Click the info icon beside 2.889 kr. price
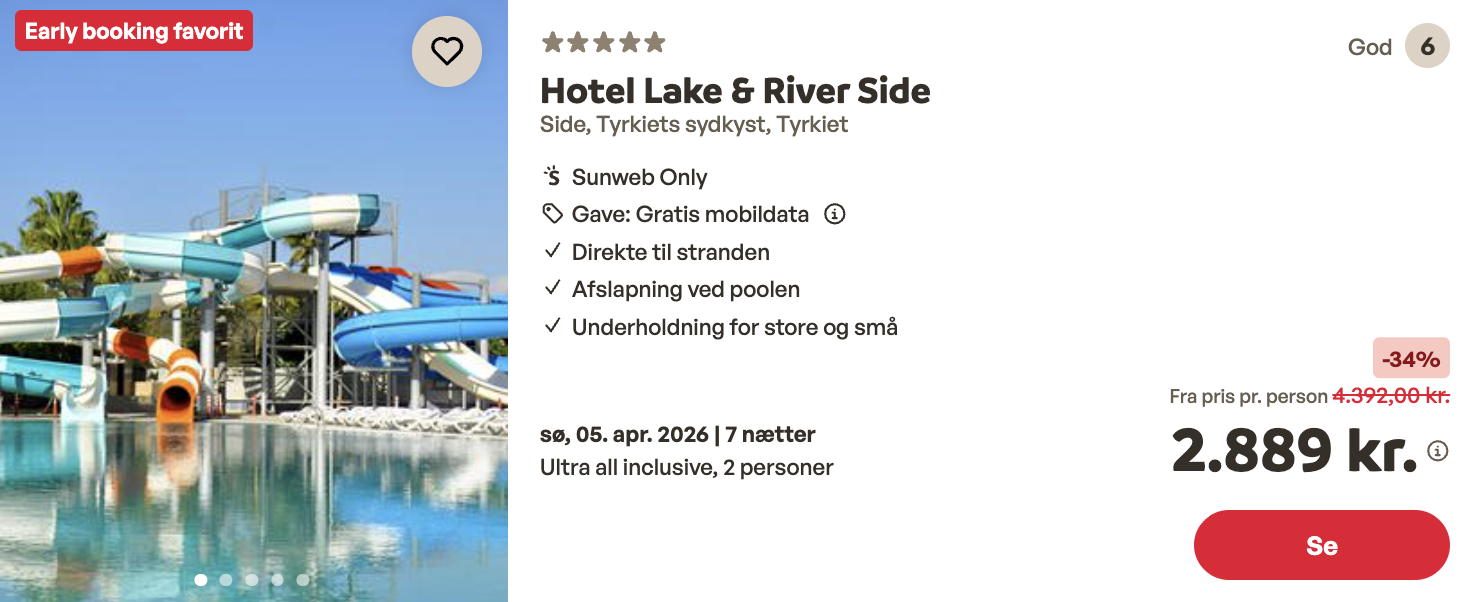 point(1438,451)
